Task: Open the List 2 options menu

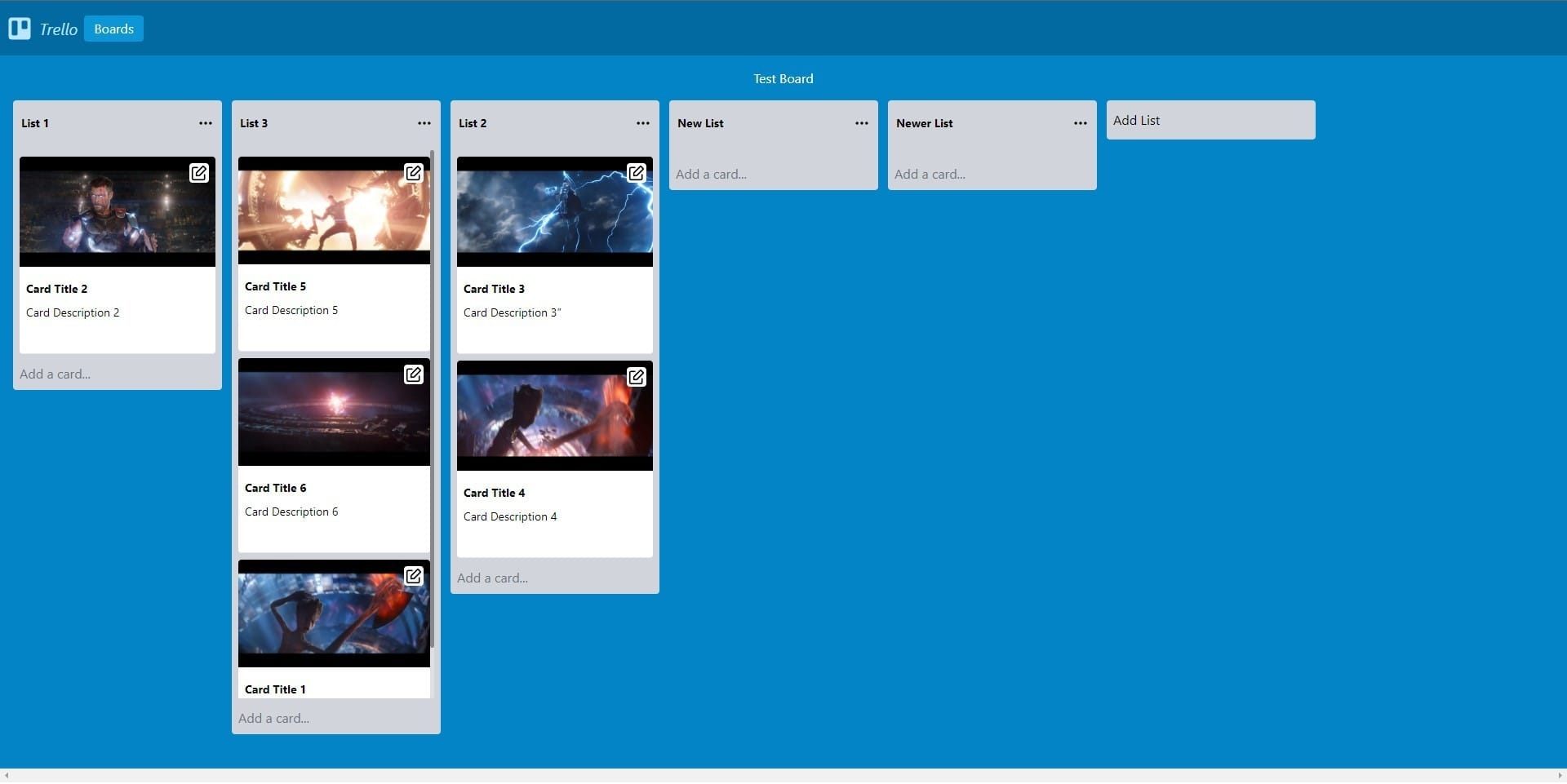Action: coord(643,123)
